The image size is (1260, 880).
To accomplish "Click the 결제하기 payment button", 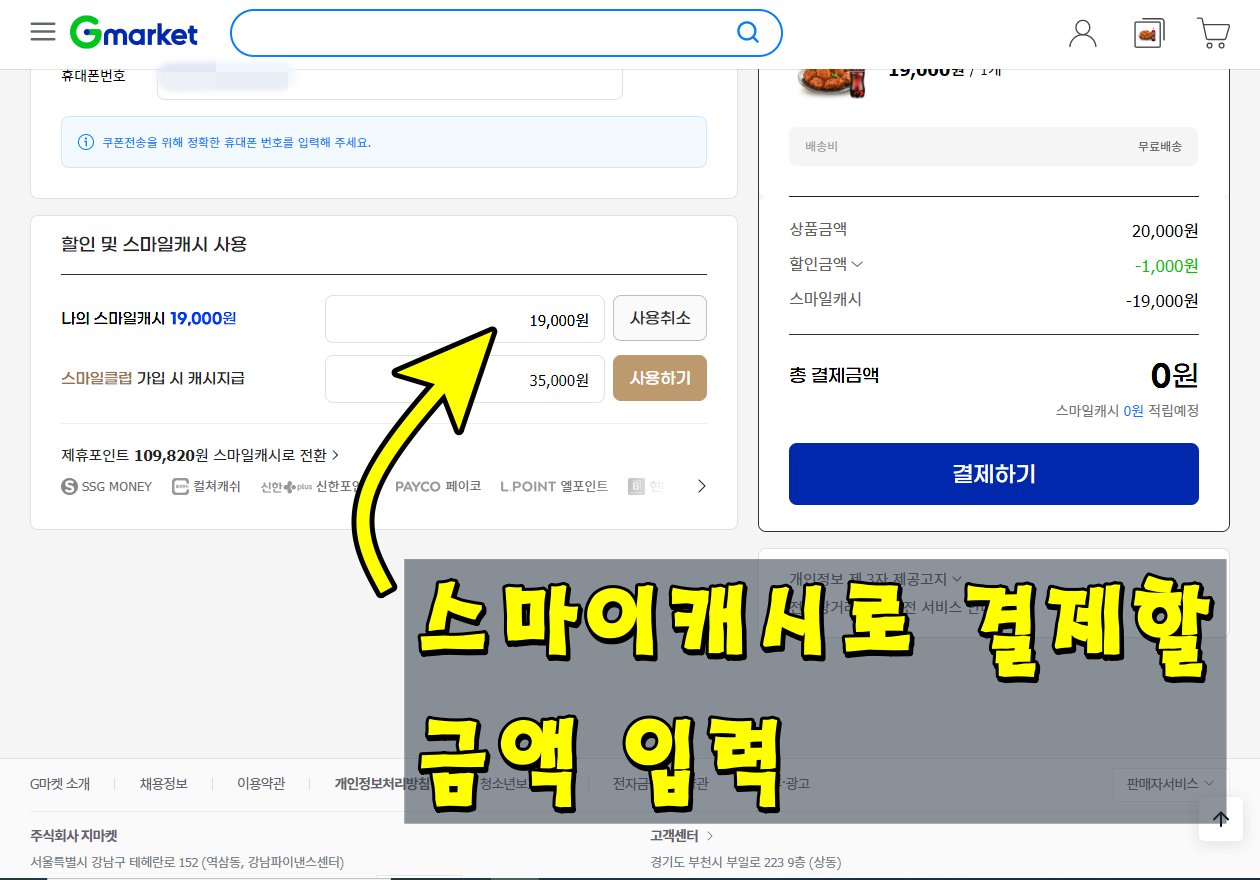I will click(994, 474).
